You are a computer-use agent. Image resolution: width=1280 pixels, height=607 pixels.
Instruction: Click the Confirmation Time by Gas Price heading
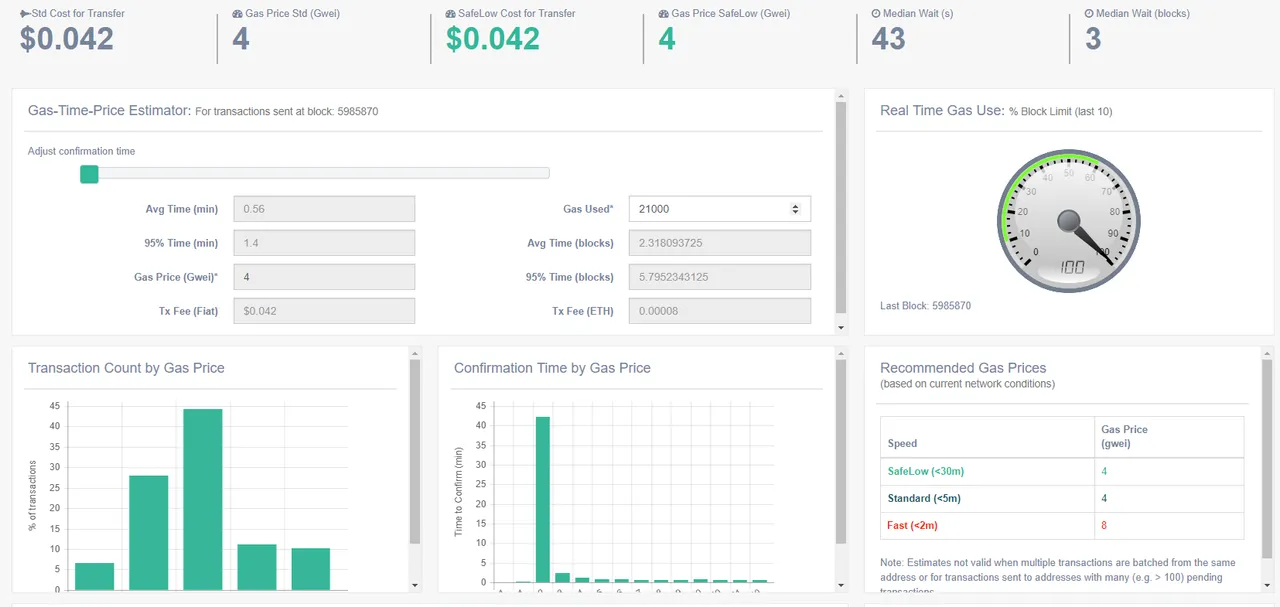click(552, 368)
